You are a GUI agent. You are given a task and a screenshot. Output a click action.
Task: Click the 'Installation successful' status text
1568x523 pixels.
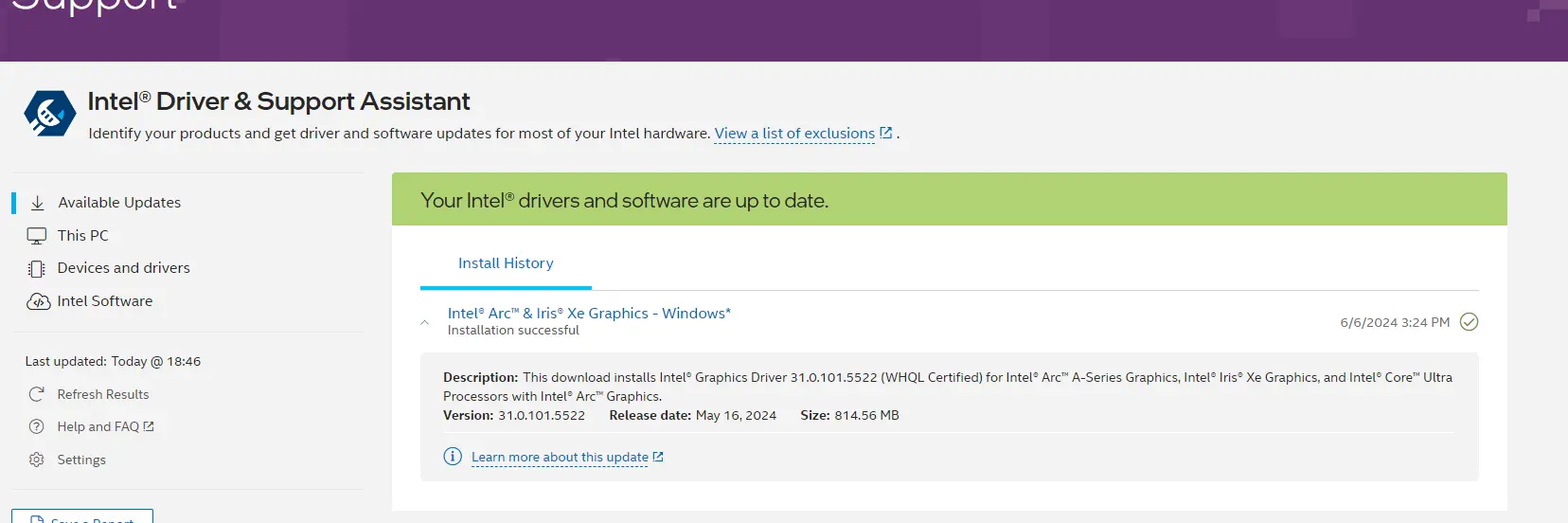[x=513, y=331]
